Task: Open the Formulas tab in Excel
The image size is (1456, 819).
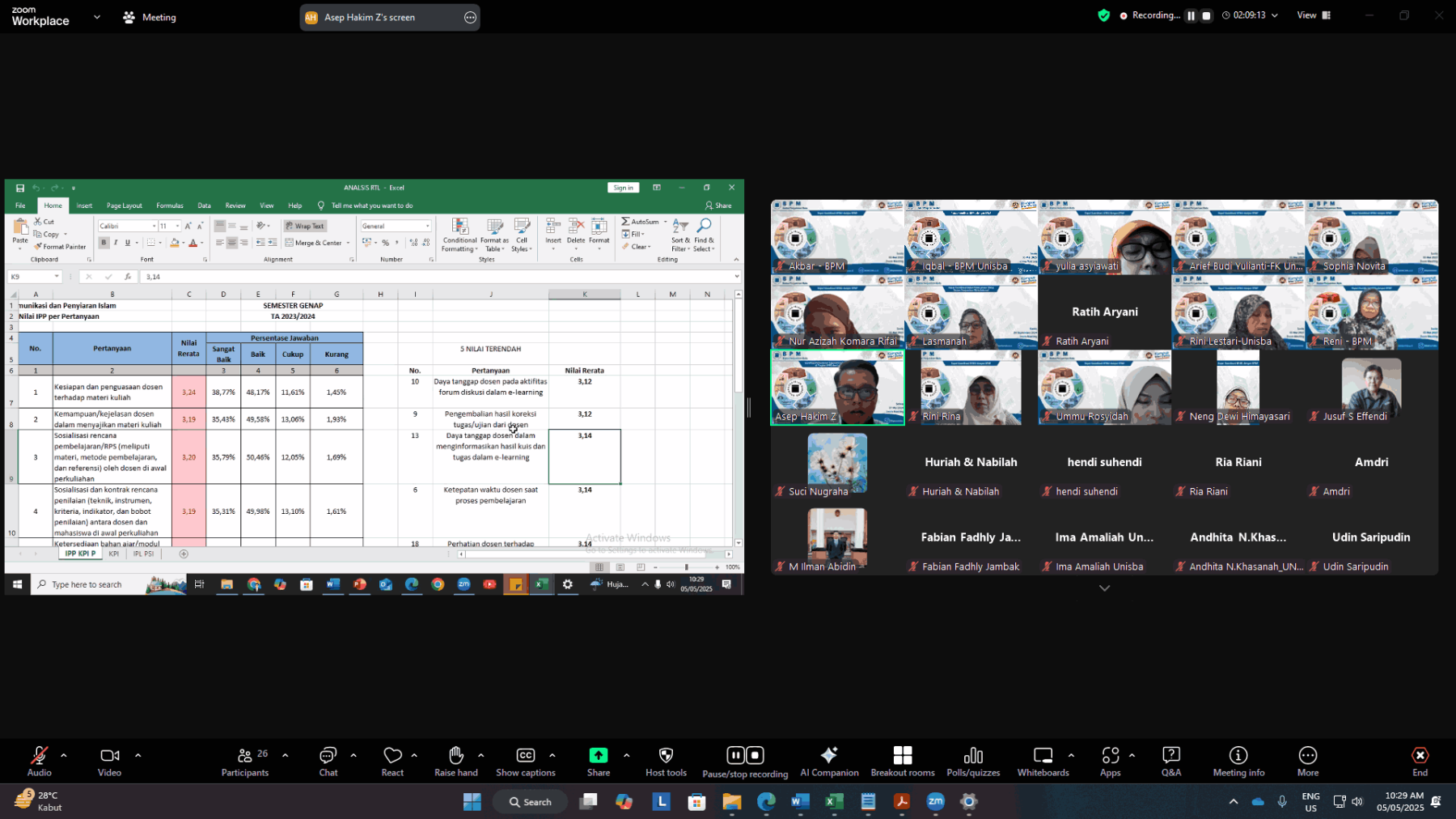Action: (x=169, y=206)
